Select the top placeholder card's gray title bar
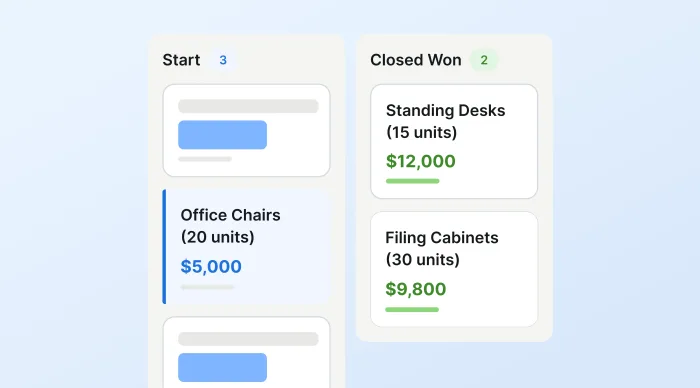The image size is (700, 388). (x=248, y=106)
